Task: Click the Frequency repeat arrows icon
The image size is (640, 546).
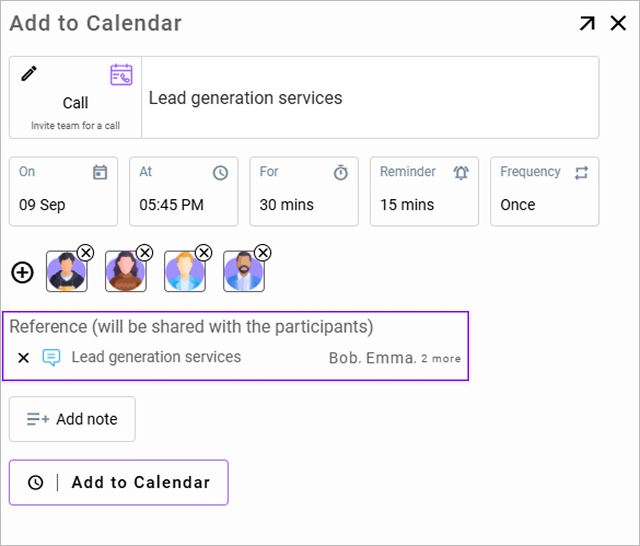Action: click(581, 173)
